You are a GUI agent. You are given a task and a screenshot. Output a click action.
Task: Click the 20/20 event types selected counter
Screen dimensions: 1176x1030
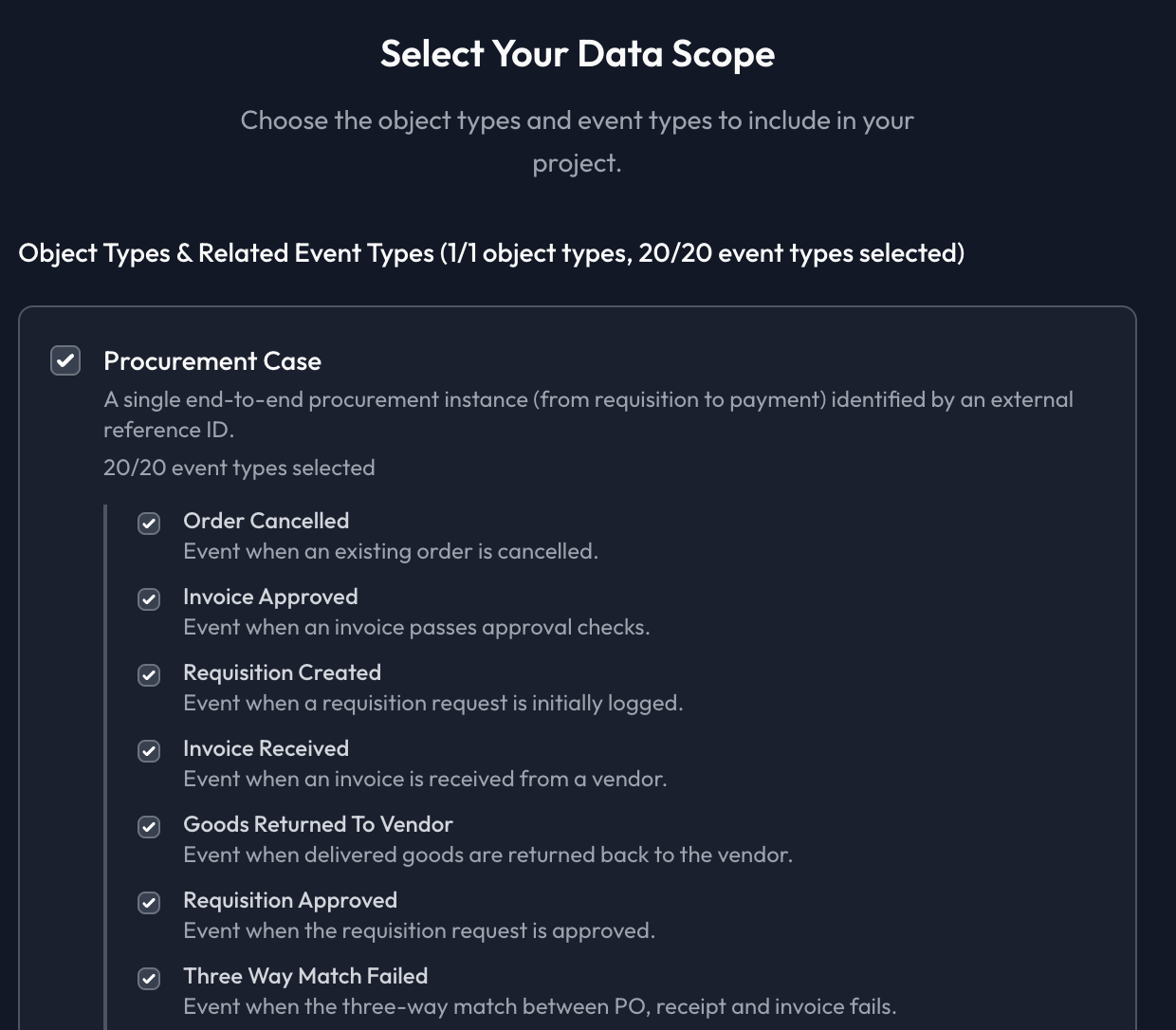tap(239, 468)
